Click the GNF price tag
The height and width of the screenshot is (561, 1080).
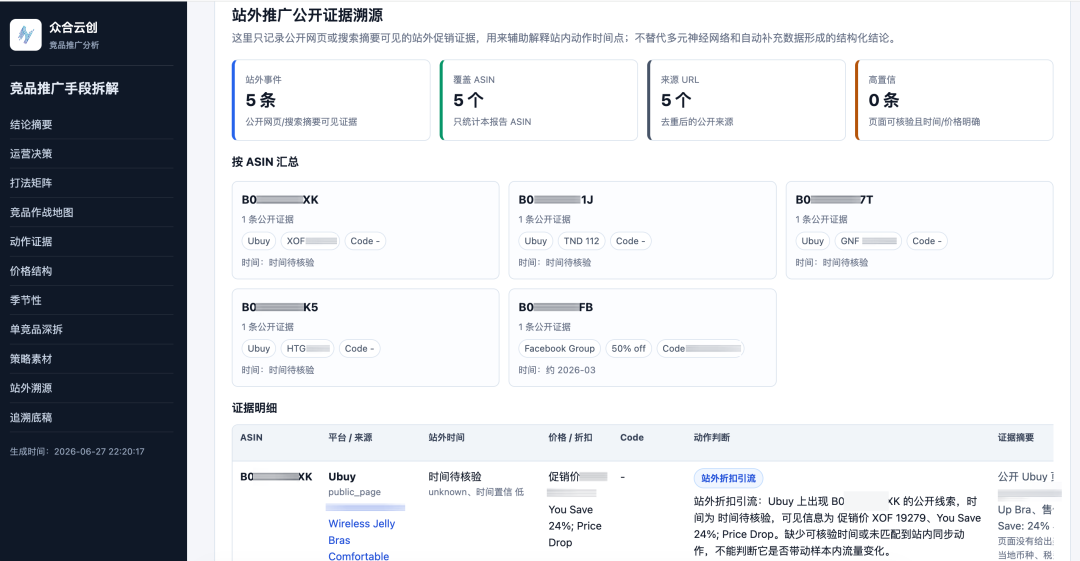pos(868,241)
